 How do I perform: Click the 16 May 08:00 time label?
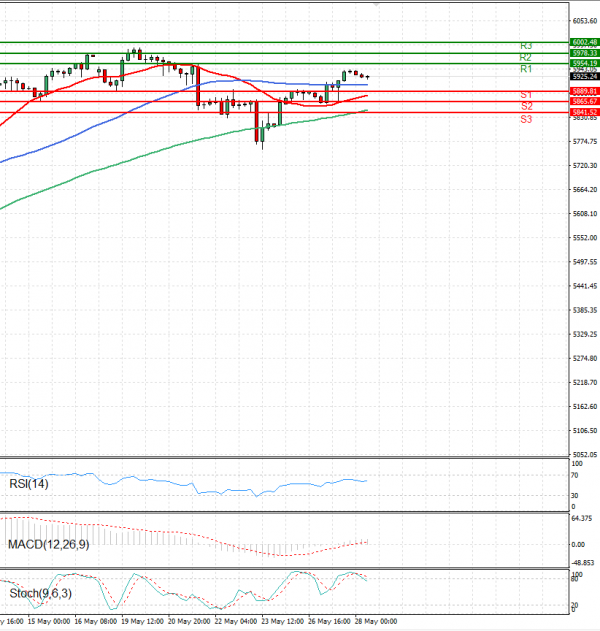click(96, 622)
